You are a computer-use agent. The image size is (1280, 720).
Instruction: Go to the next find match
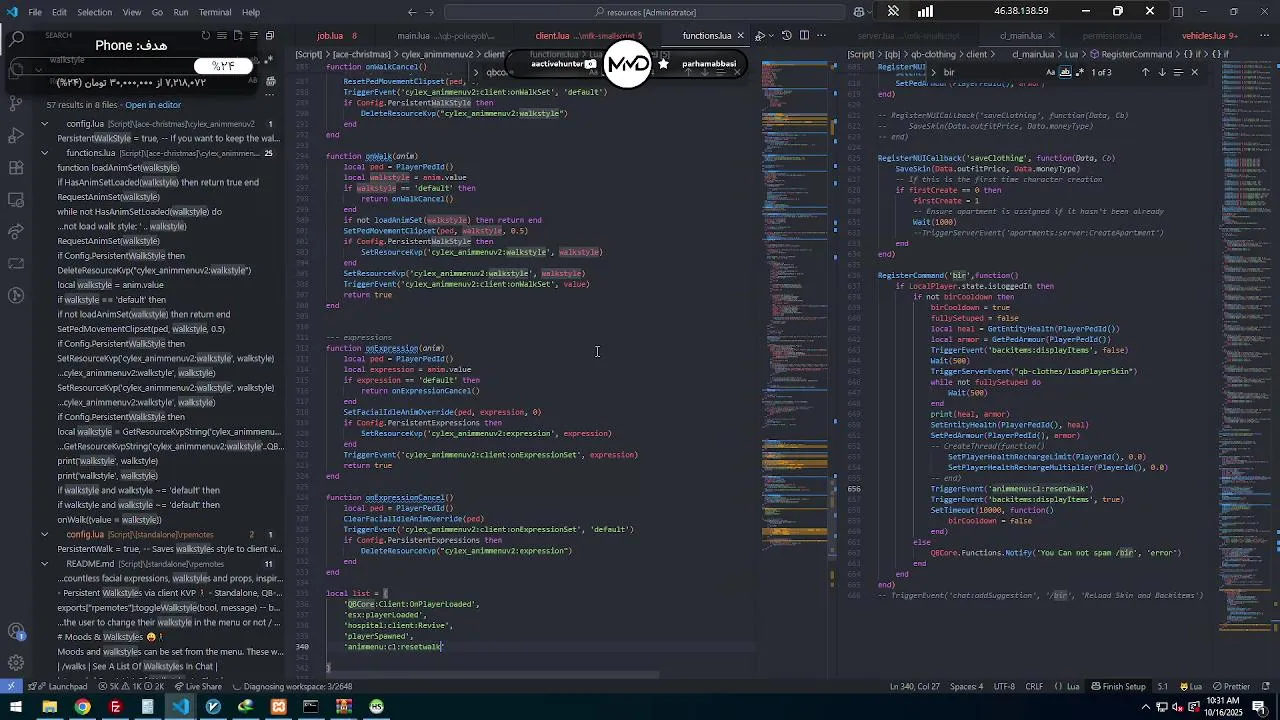point(1162,72)
